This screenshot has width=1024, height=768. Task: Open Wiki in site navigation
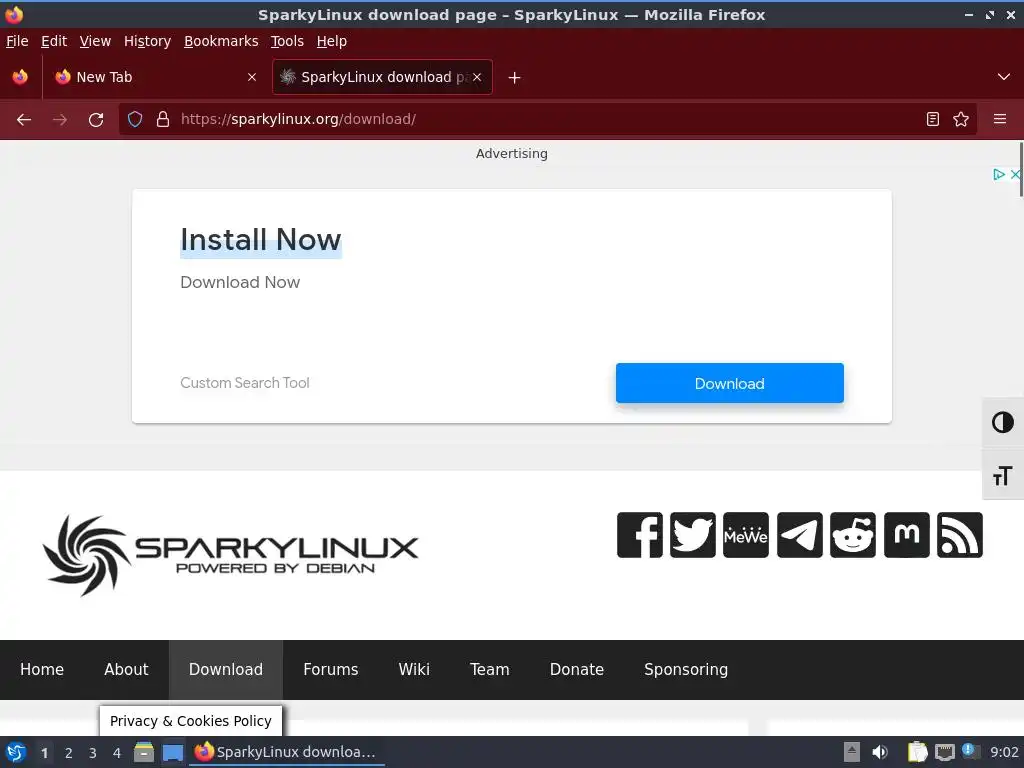pos(414,669)
